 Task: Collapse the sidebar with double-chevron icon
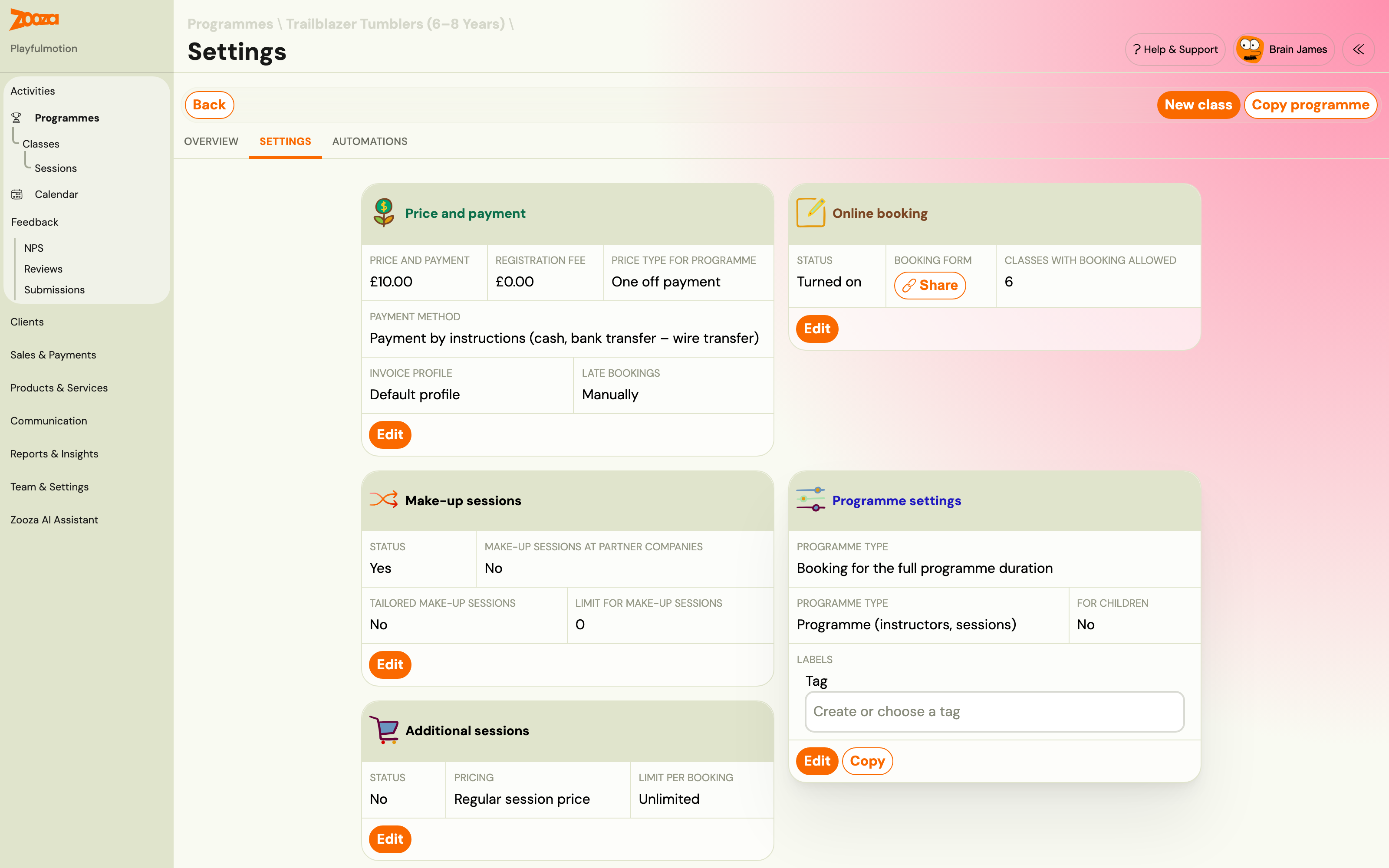pyautogui.click(x=1358, y=49)
